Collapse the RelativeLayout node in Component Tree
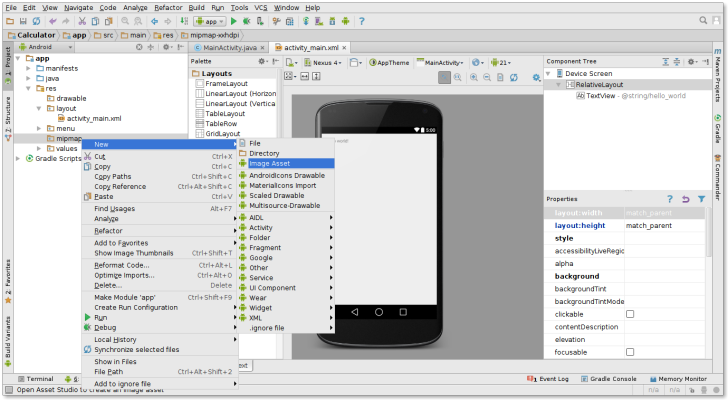728x400 pixels. [559, 84]
